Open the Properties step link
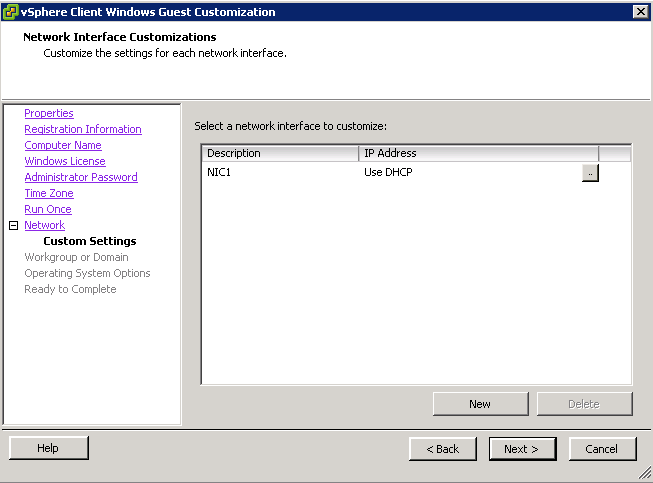This screenshot has width=653, height=483. pos(49,113)
